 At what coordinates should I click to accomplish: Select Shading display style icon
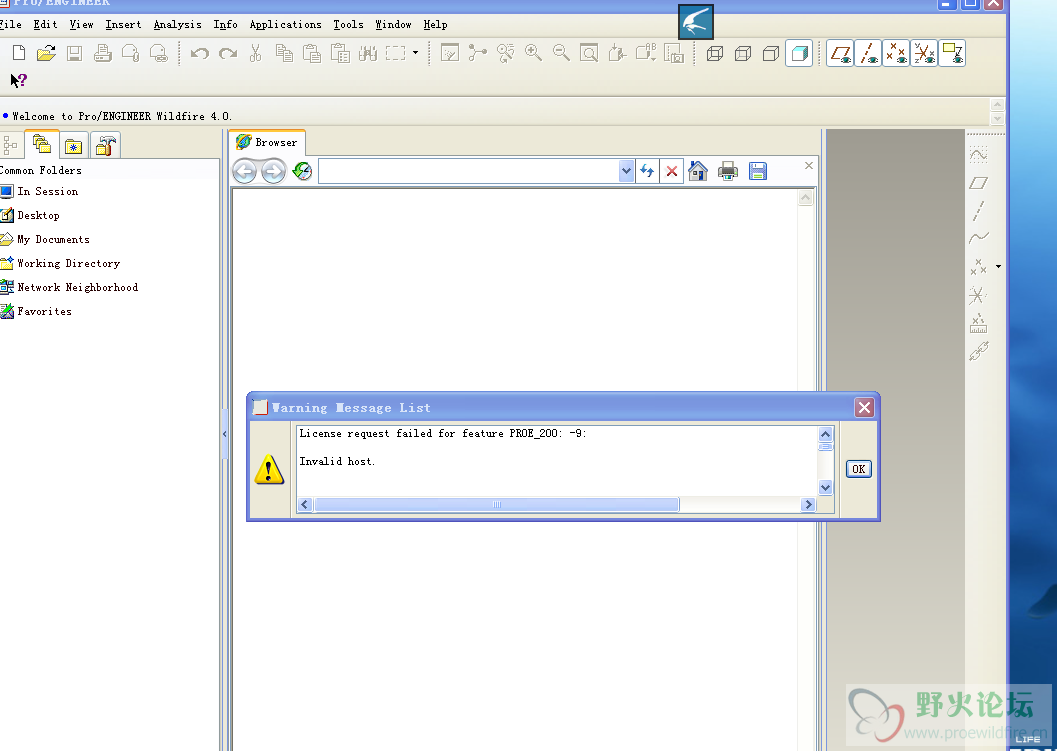pos(799,53)
